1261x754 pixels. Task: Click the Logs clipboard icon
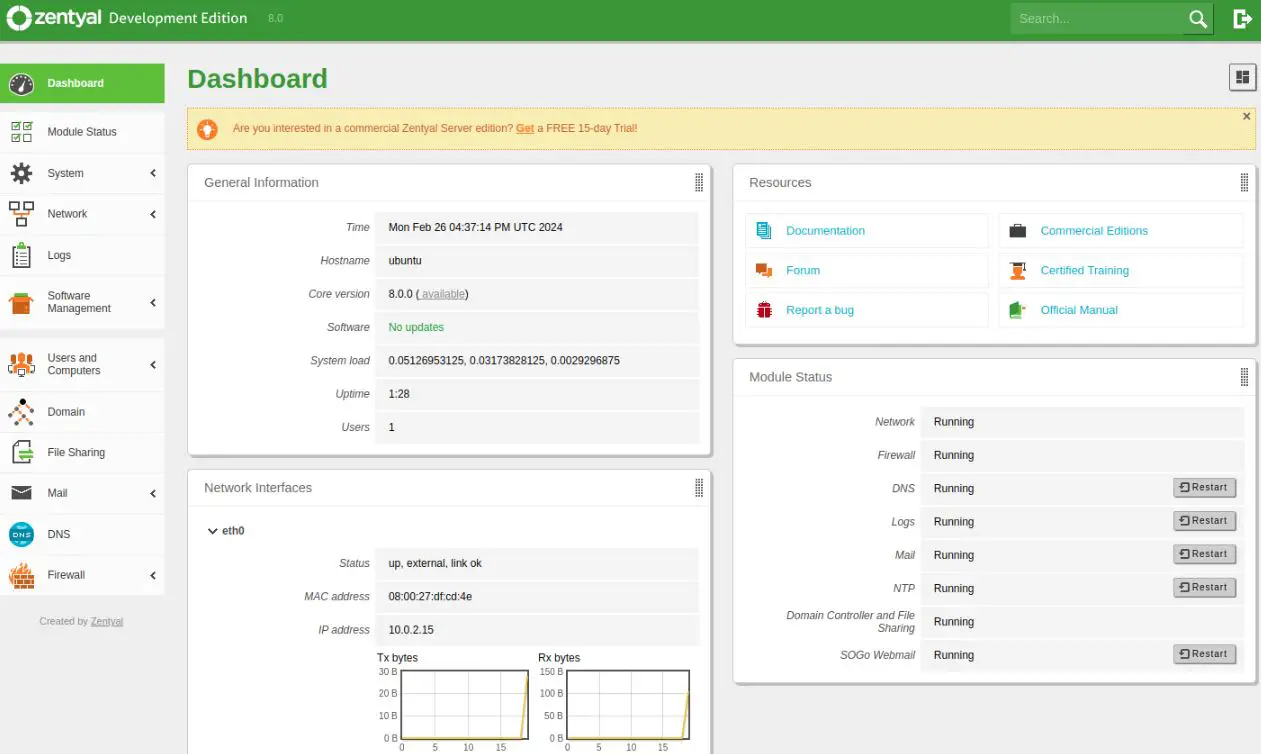(21, 254)
